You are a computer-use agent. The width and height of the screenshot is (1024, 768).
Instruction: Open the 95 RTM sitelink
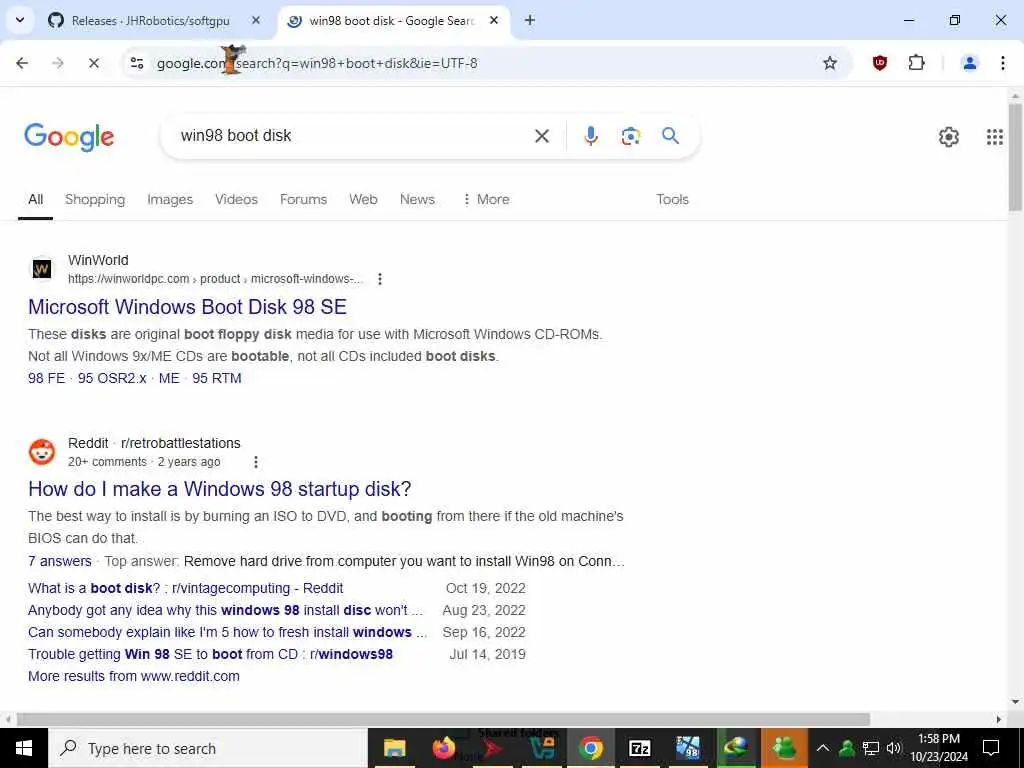(217, 378)
